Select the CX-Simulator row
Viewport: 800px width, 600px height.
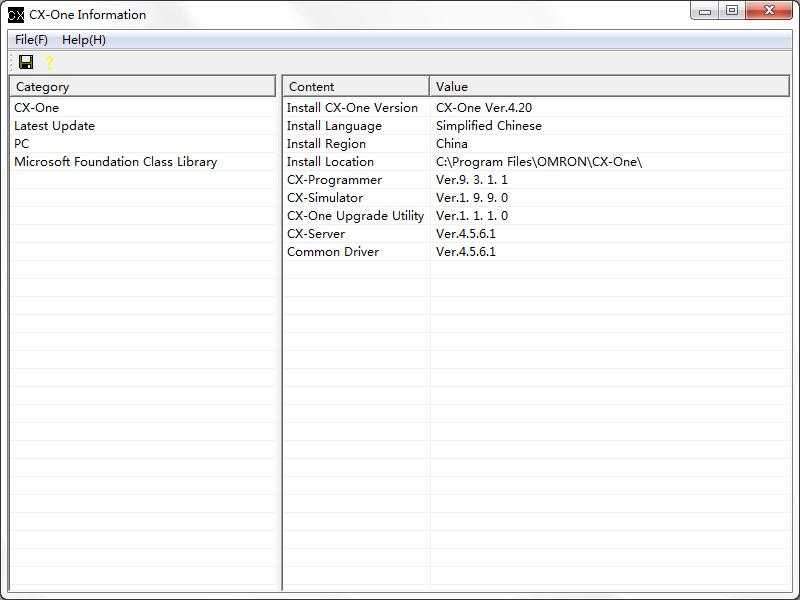pyautogui.click(x=325, y=198)
